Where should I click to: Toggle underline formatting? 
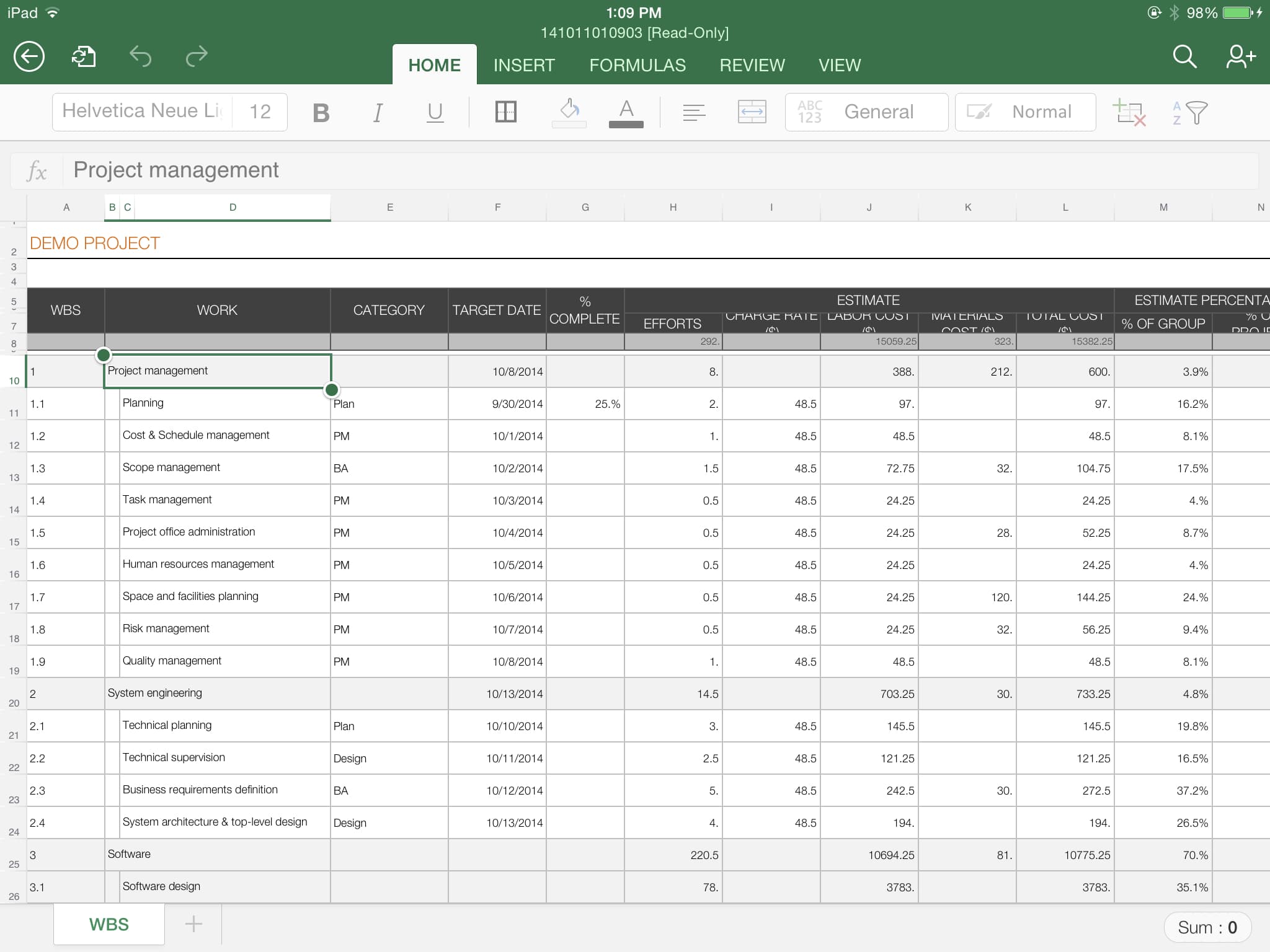click(435, 113)
